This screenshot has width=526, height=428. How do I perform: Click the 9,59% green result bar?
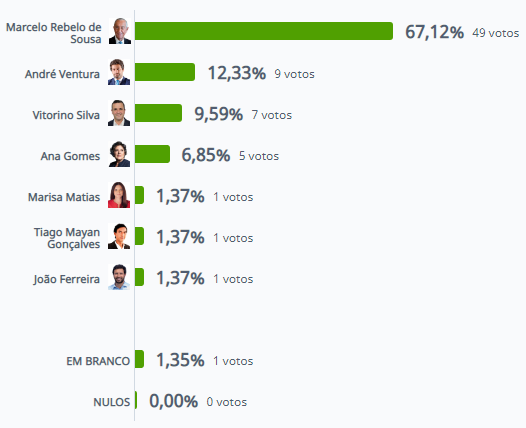[159, 113]
